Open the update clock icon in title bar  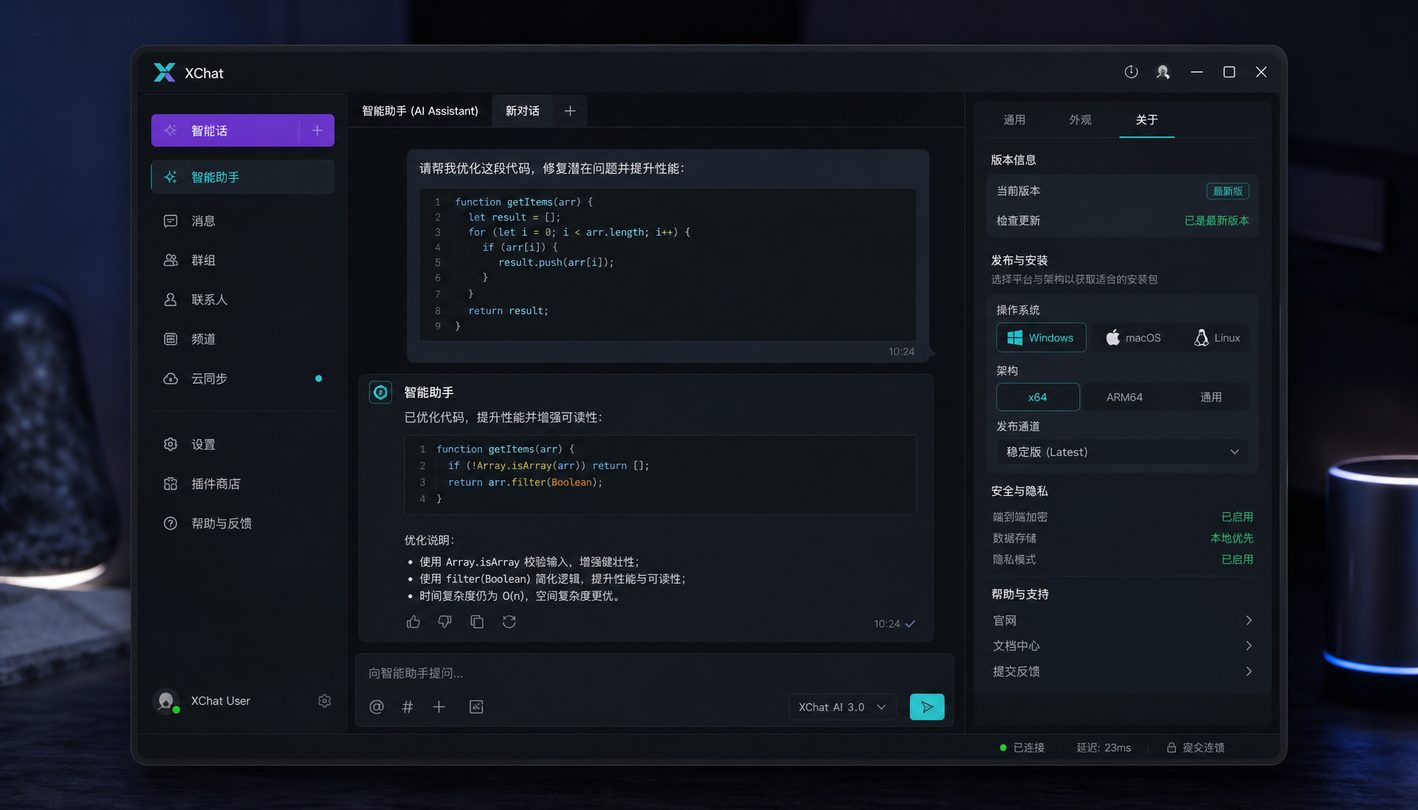pyautogui.click(x=1131, y=72)
